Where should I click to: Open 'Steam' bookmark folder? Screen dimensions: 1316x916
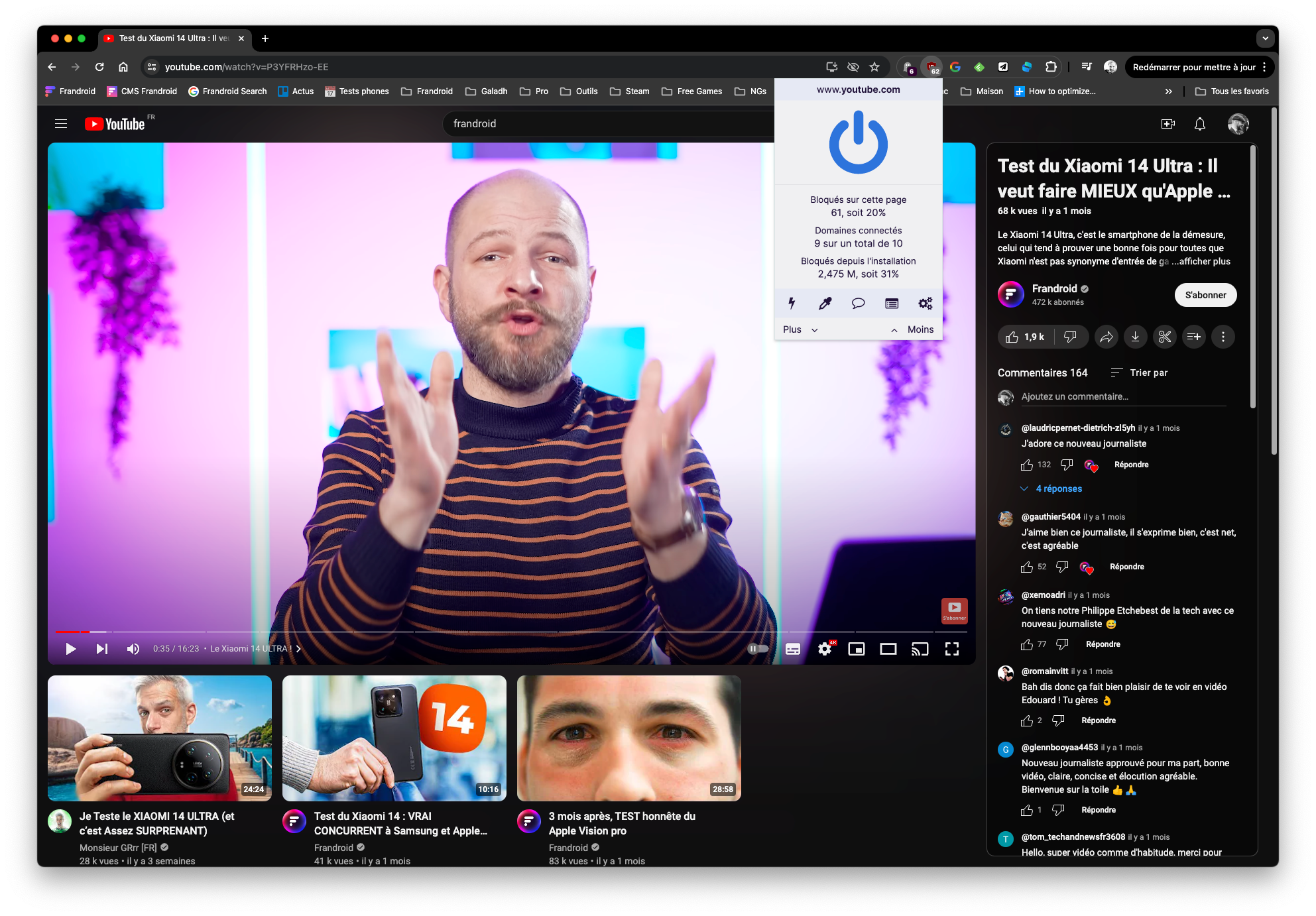click(x=629, y=91)
